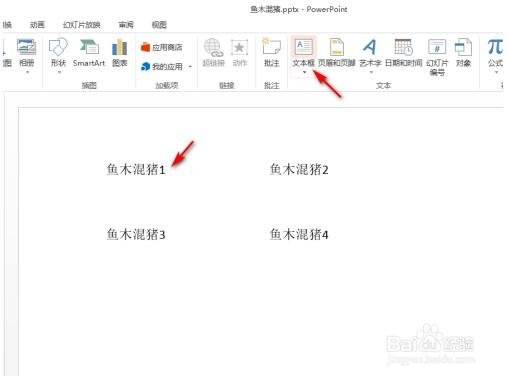Open Header and Footer (页眉和页脚)
This screenshot has width=507, height=376.
(336, 53)
